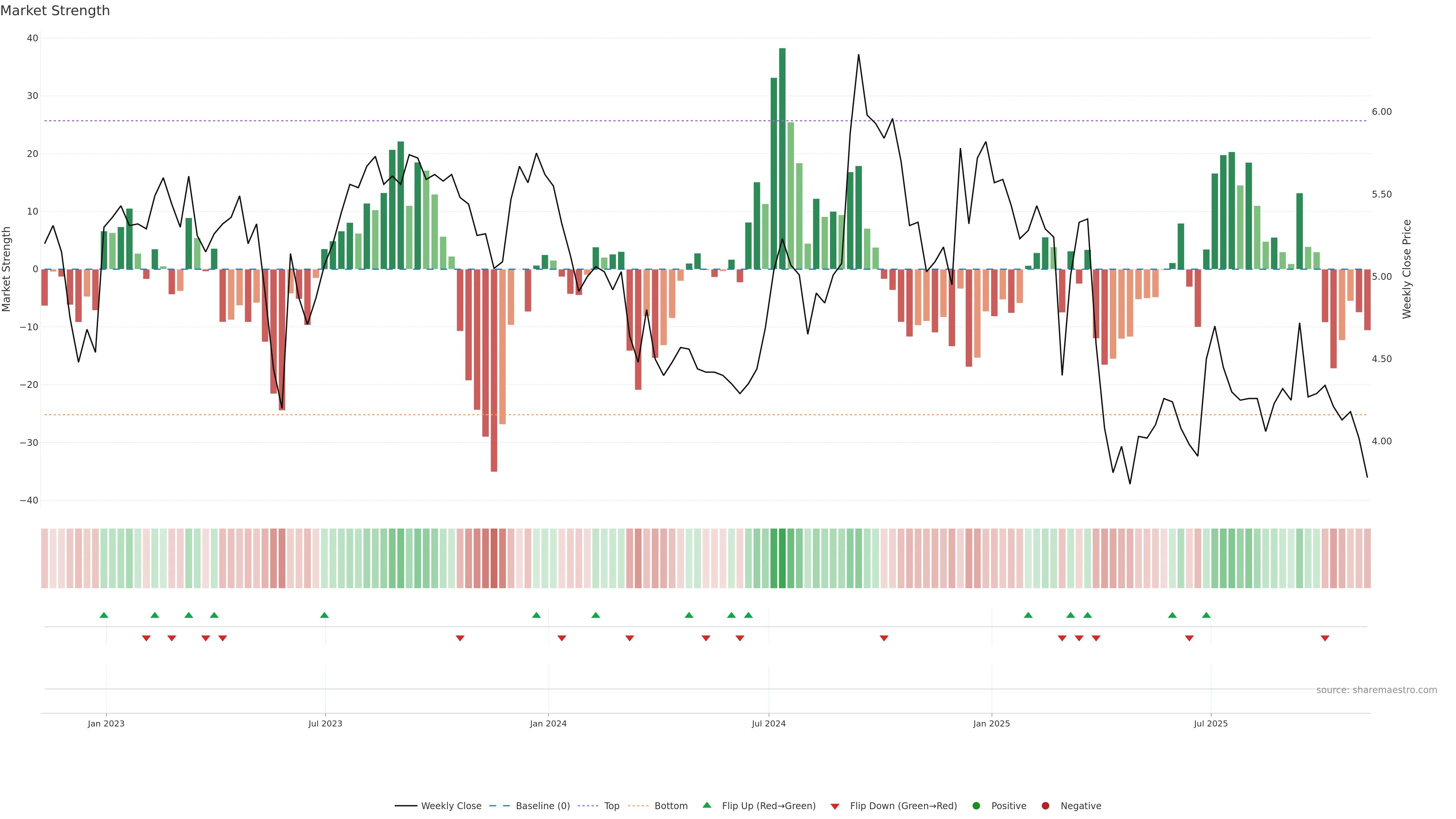Toggle the Top threshold legend entry

[x=611, y=806]
